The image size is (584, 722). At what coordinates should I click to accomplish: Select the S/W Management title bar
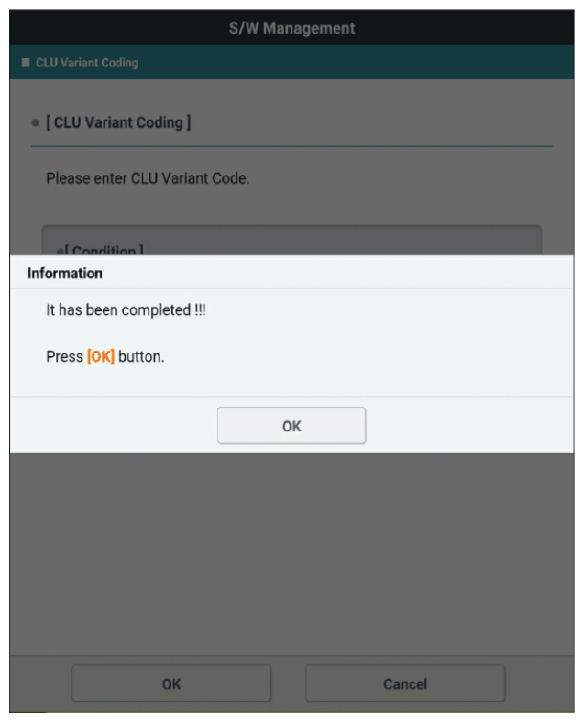tap(292, 28)
